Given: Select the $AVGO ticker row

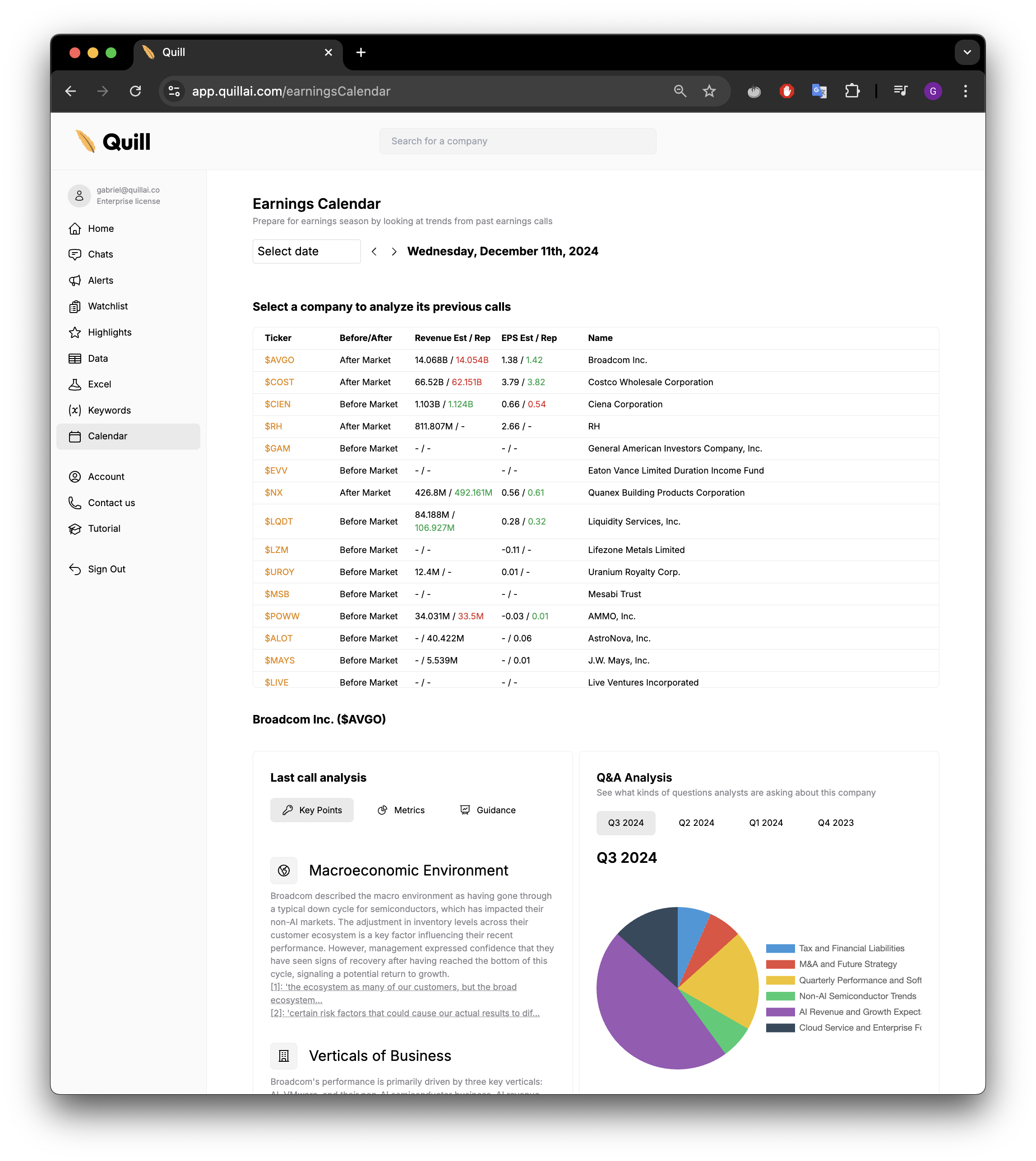Looking at the screenshot, I should click(x=596, y=360).
